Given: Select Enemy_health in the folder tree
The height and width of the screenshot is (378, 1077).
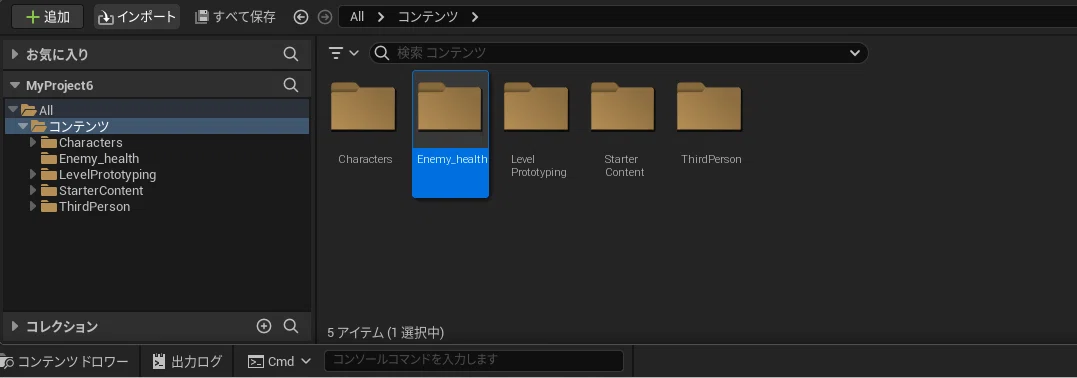Looking at the screenshot, I should click(99, 159).
